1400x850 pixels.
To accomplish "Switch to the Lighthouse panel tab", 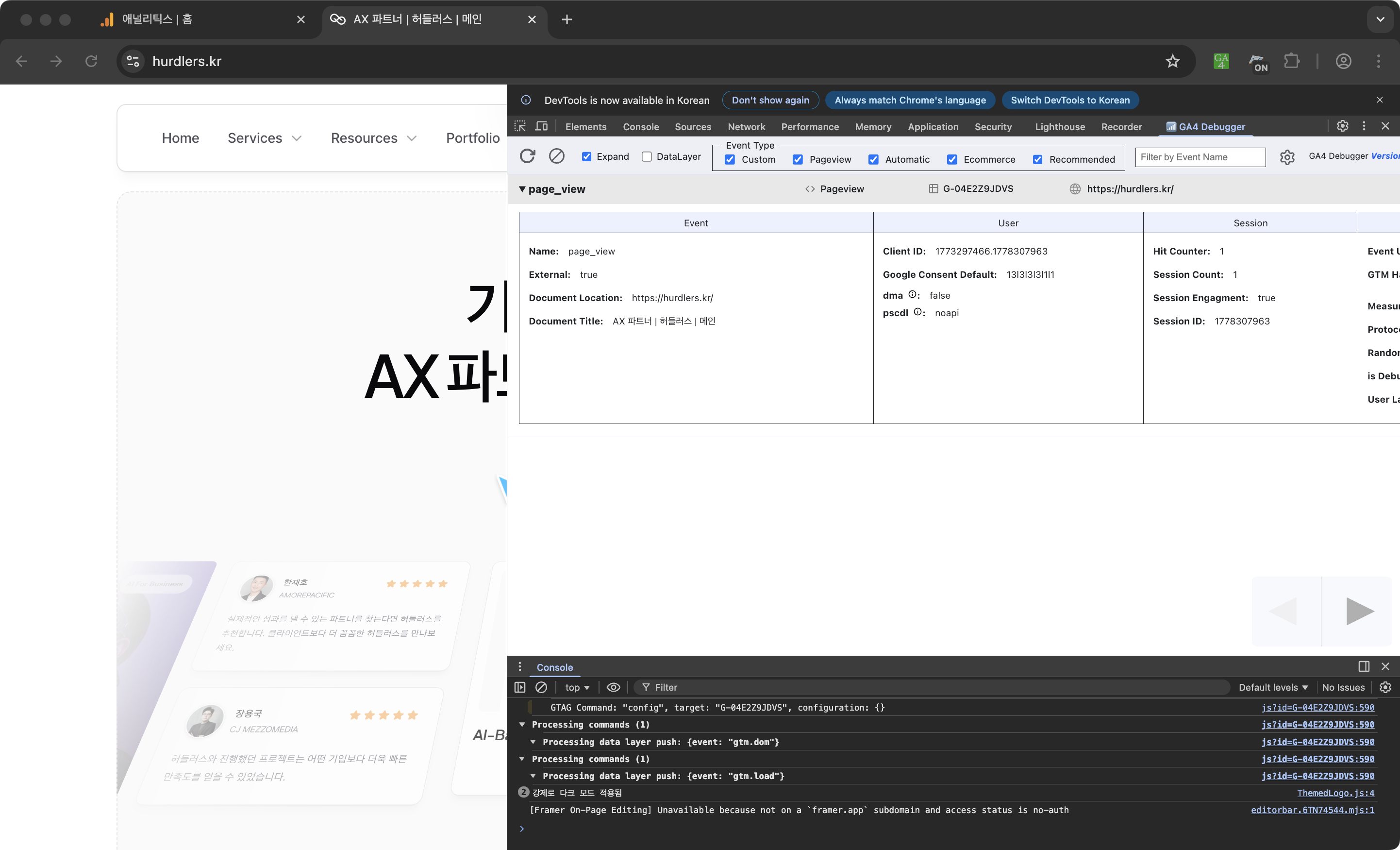I will 1060,126.
